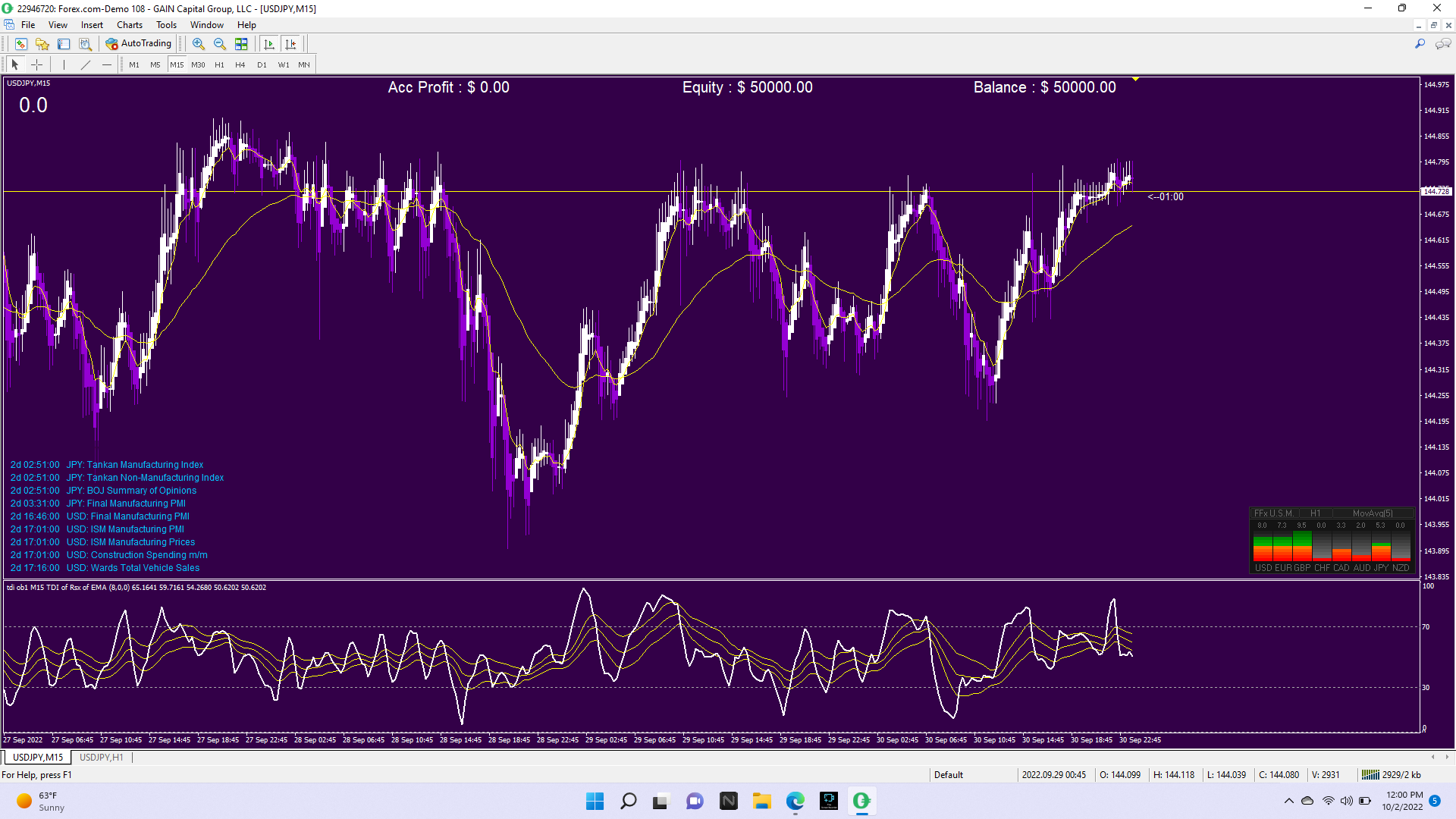Switch to M30 timeframe
The height and width of the screenshot is (819, 1456).
[198, 64]
